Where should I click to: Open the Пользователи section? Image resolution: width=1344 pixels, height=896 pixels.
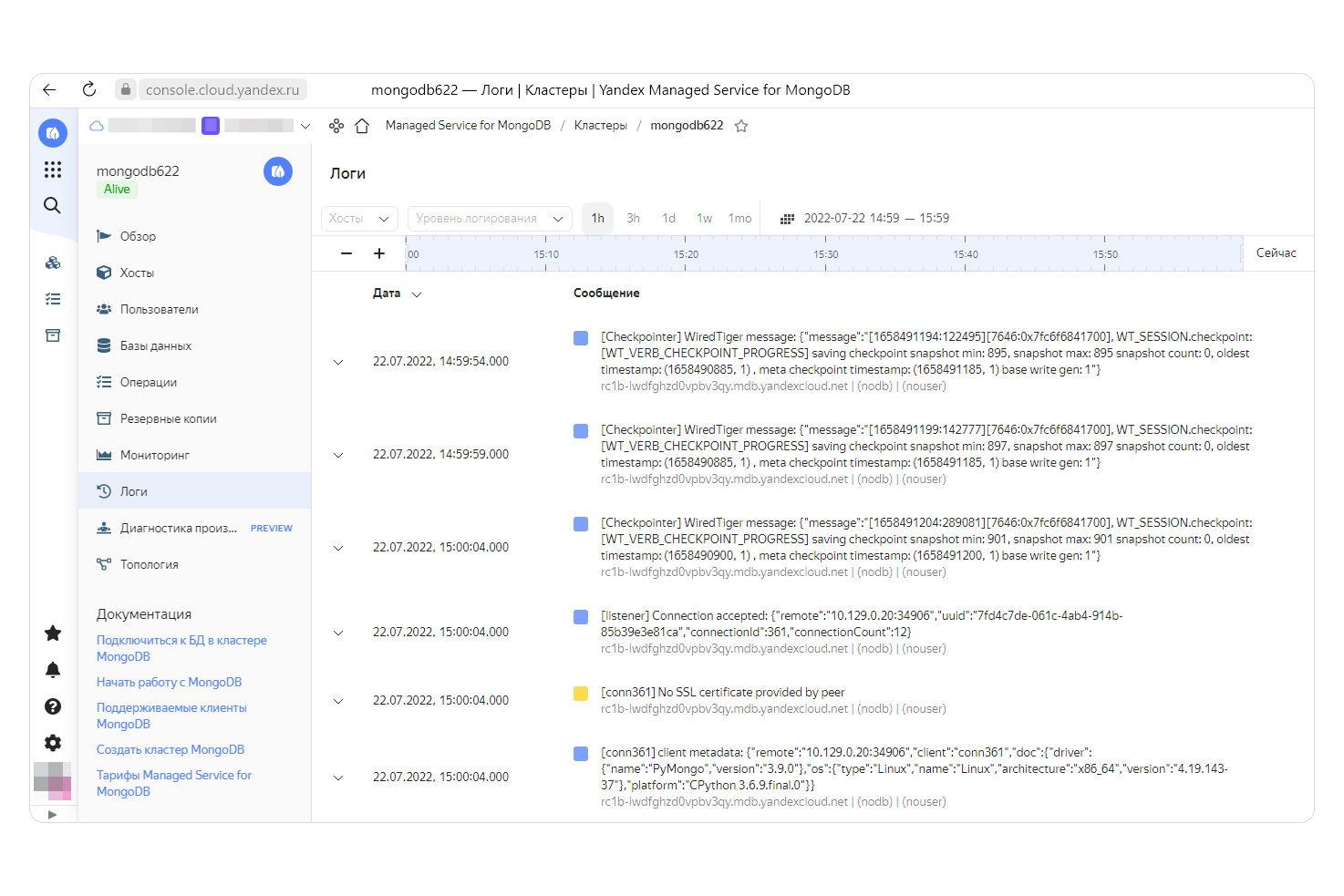pyautogui.click(x=194, y=309)
